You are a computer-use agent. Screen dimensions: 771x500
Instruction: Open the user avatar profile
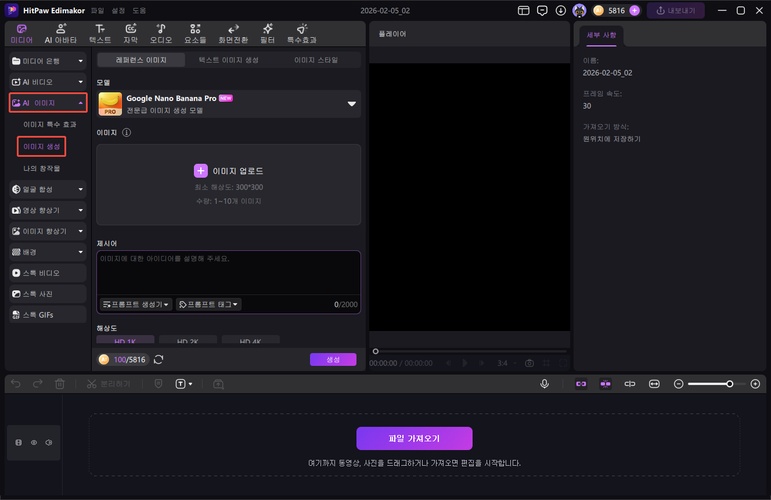click(x=579, y=10)
